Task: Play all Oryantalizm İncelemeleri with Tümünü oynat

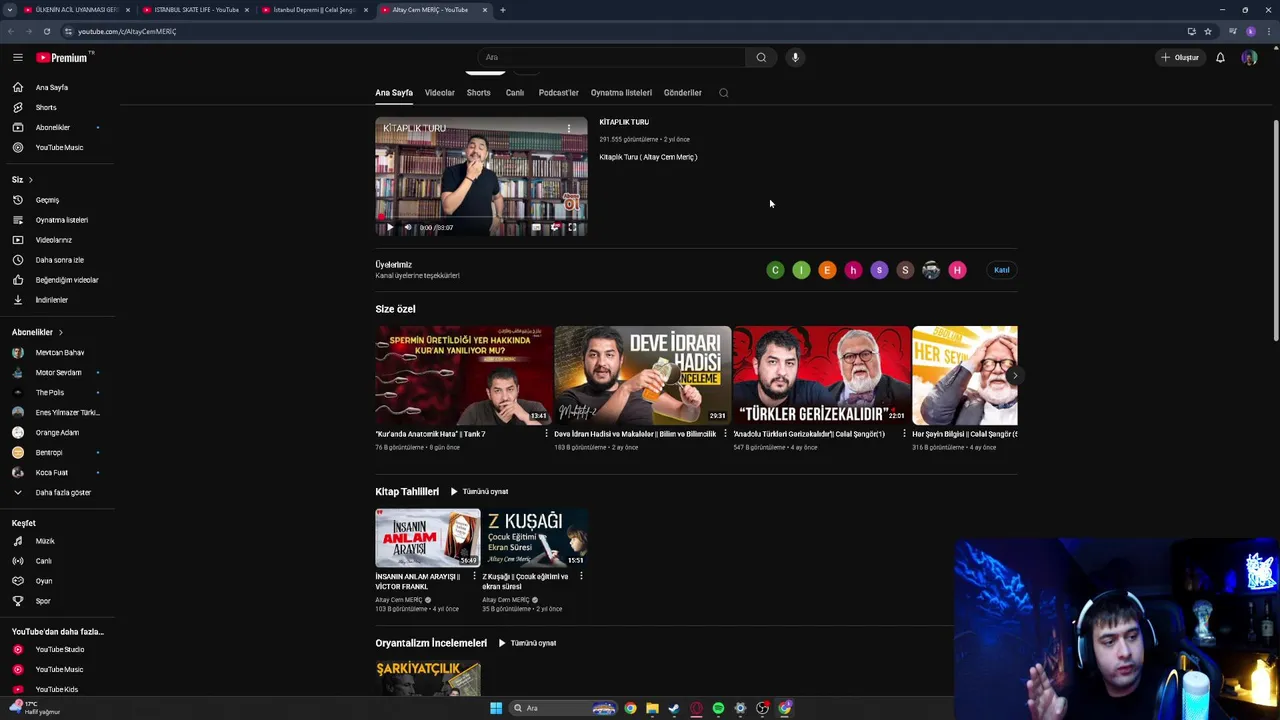Action: (x=527, y=643)
